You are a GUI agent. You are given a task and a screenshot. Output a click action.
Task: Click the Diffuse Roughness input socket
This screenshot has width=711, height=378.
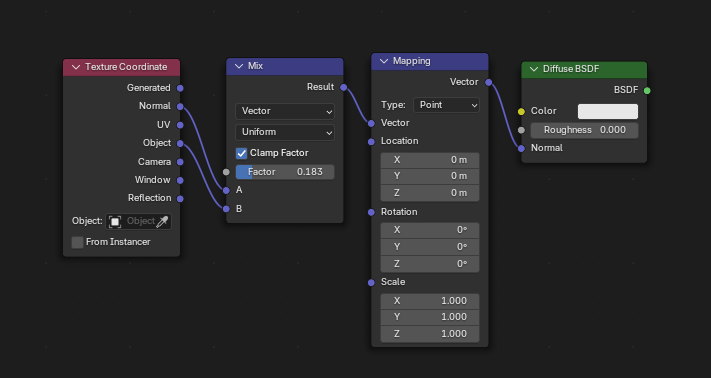point(521,130)
